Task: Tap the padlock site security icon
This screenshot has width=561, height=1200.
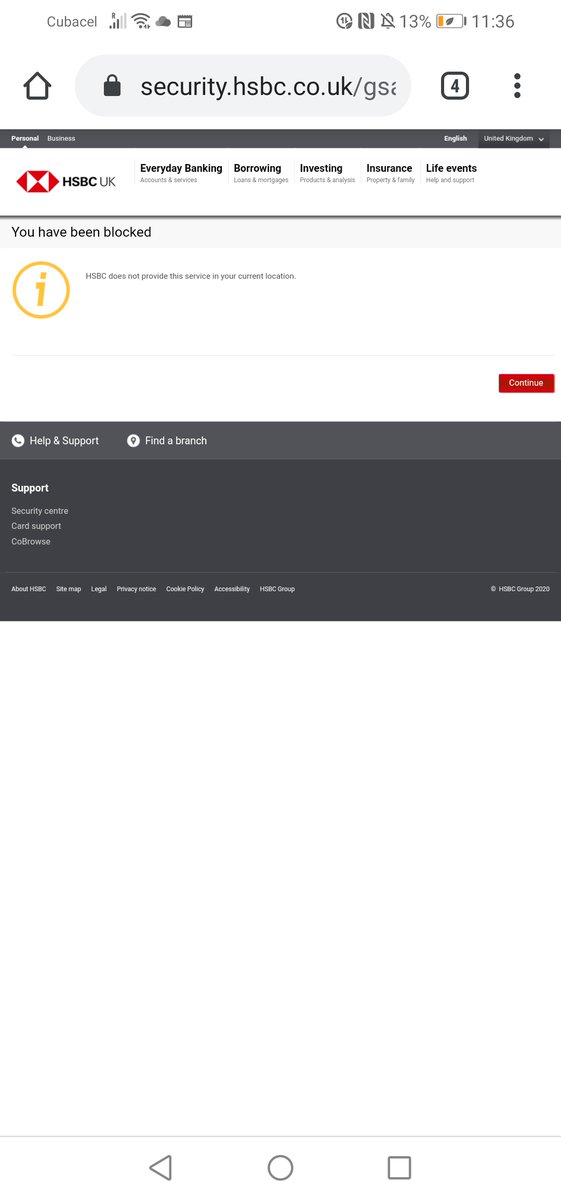Action: click(112, 87)
